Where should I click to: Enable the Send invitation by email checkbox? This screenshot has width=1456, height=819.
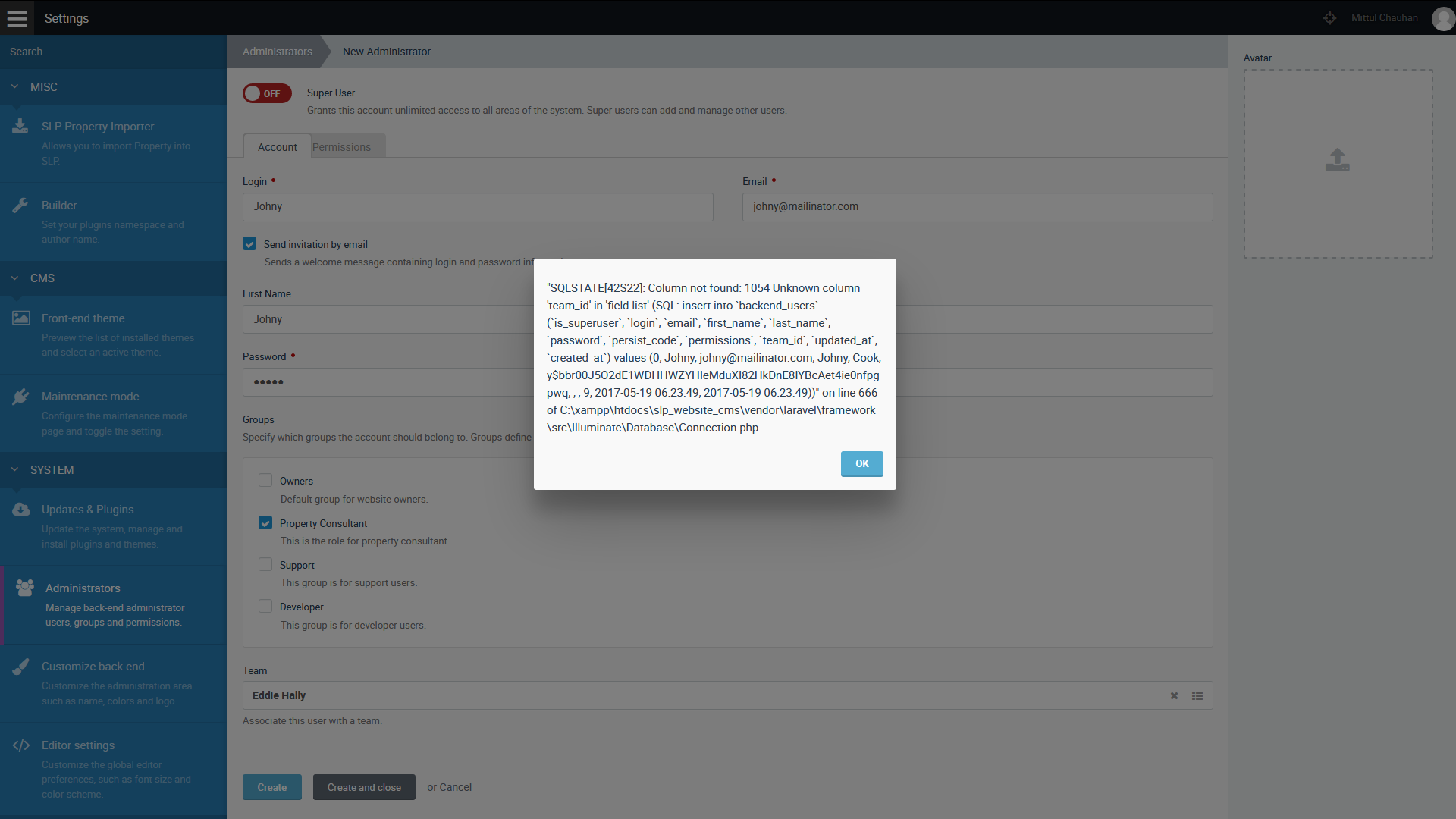250,243
